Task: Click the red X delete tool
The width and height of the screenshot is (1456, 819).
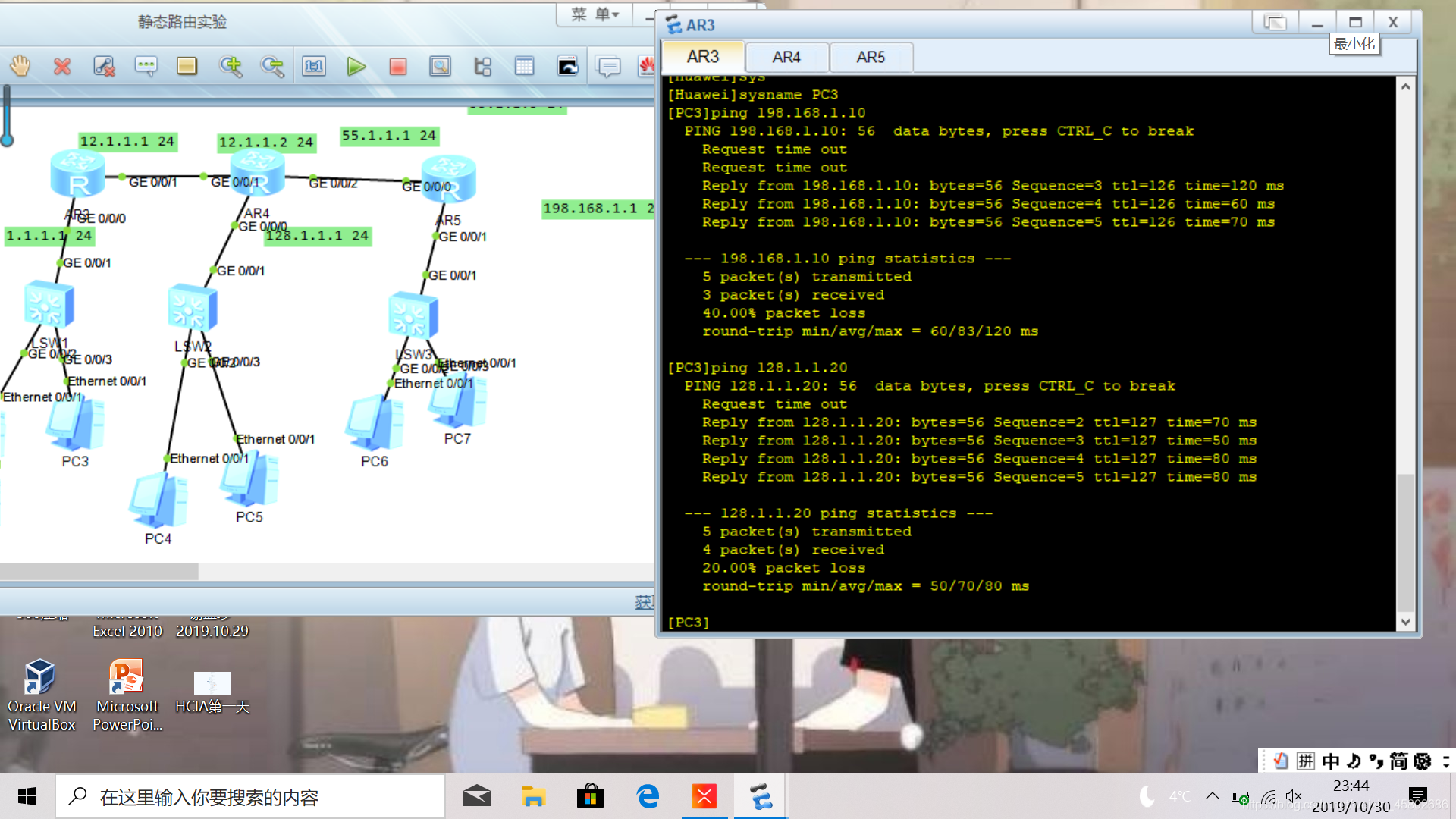Action: point(62,67)
